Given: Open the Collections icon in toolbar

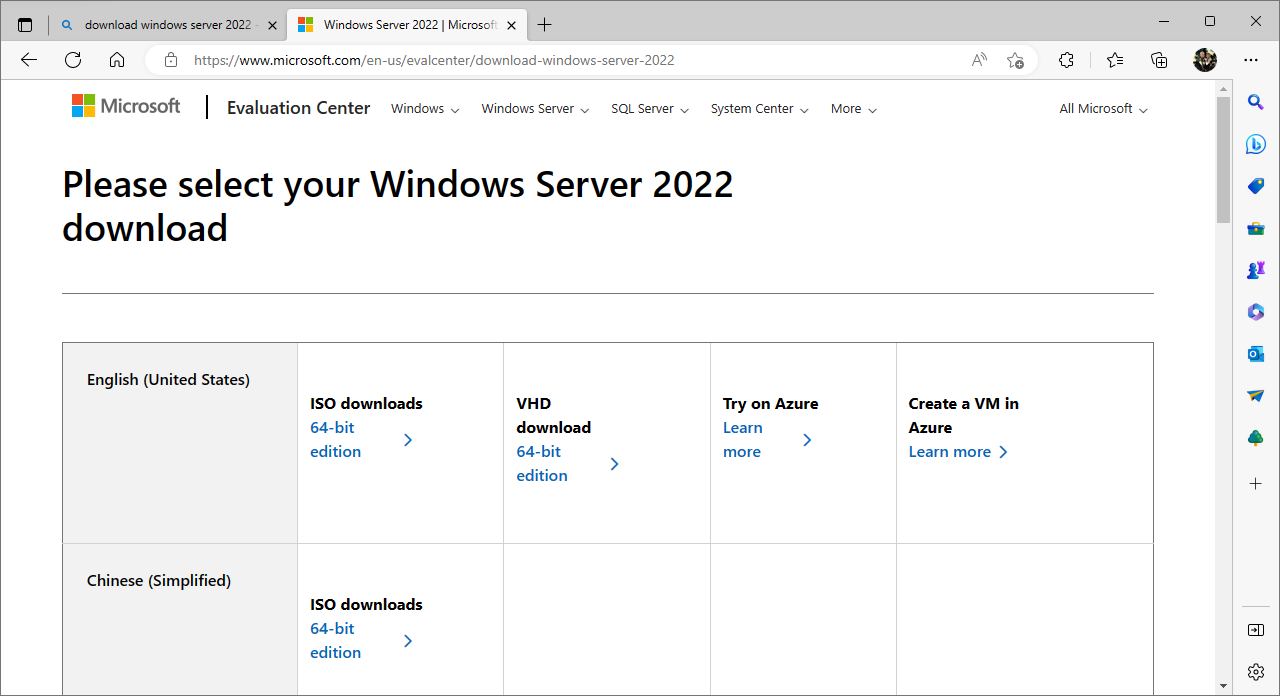Looking at the screenshot, I should [1159, 60].
